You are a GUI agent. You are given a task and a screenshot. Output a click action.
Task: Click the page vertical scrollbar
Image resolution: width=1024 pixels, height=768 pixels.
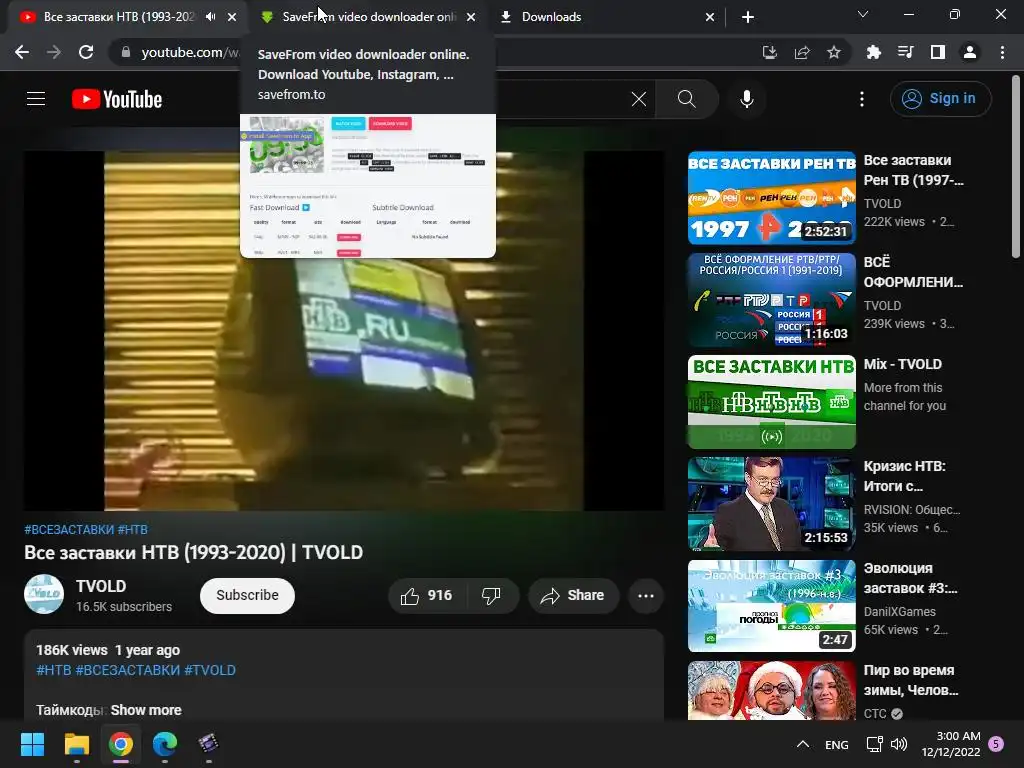1016,167
